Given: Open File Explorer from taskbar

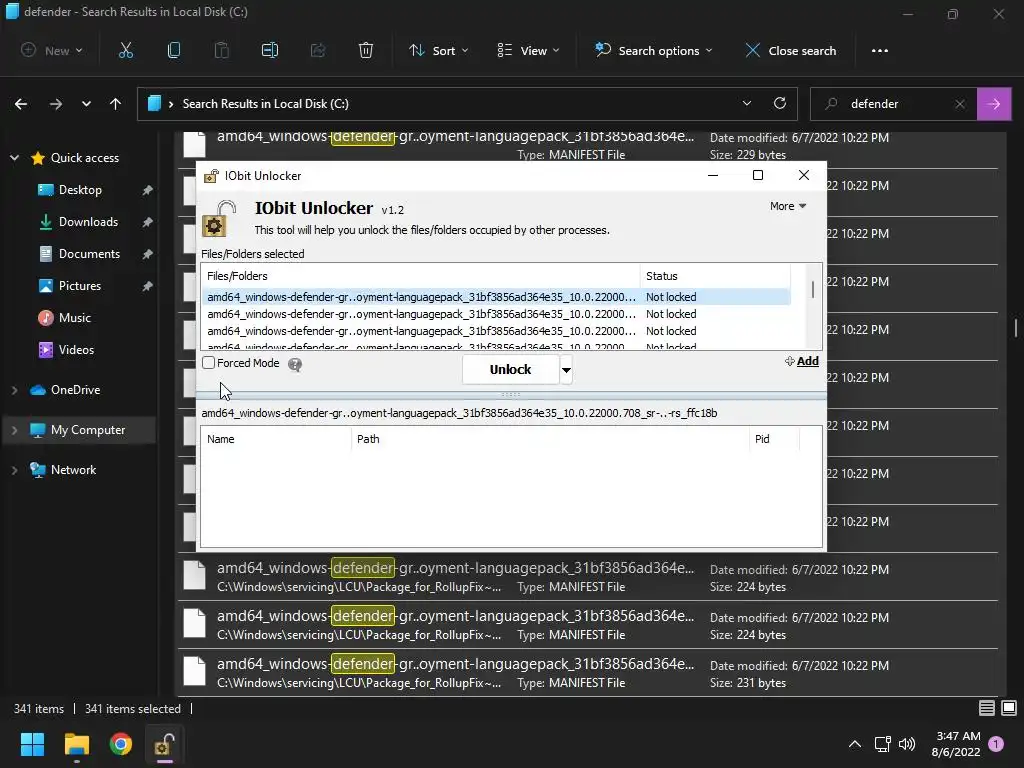Looking at the screenshot, I should point(76,744).
